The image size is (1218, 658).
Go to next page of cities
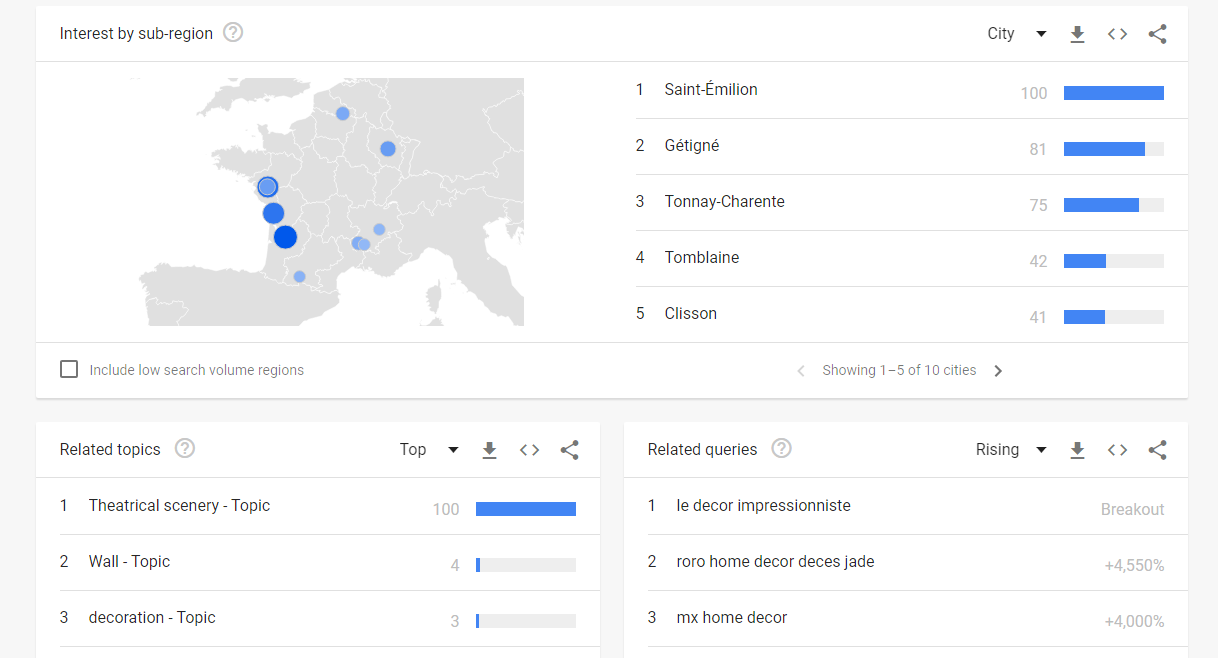pyautogui.click(x=997, y=371)
